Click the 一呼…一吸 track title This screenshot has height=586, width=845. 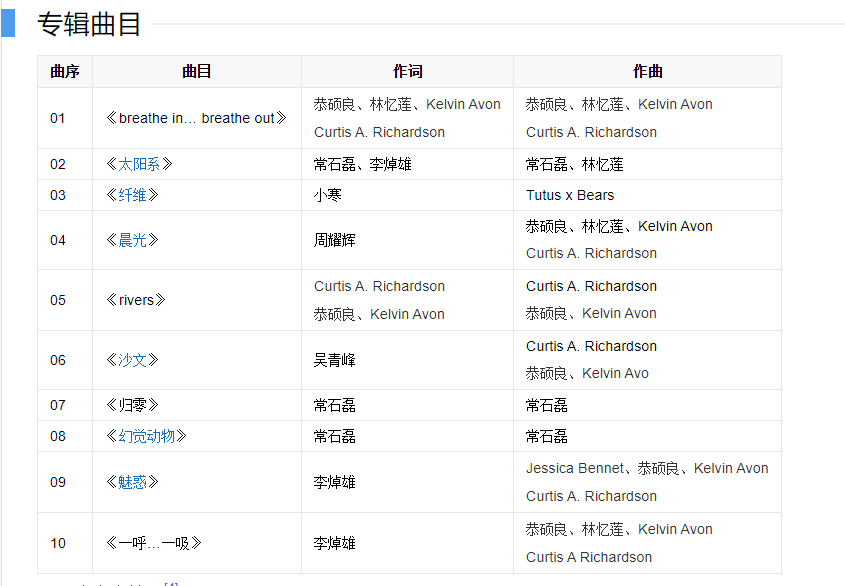click(154, 543)
